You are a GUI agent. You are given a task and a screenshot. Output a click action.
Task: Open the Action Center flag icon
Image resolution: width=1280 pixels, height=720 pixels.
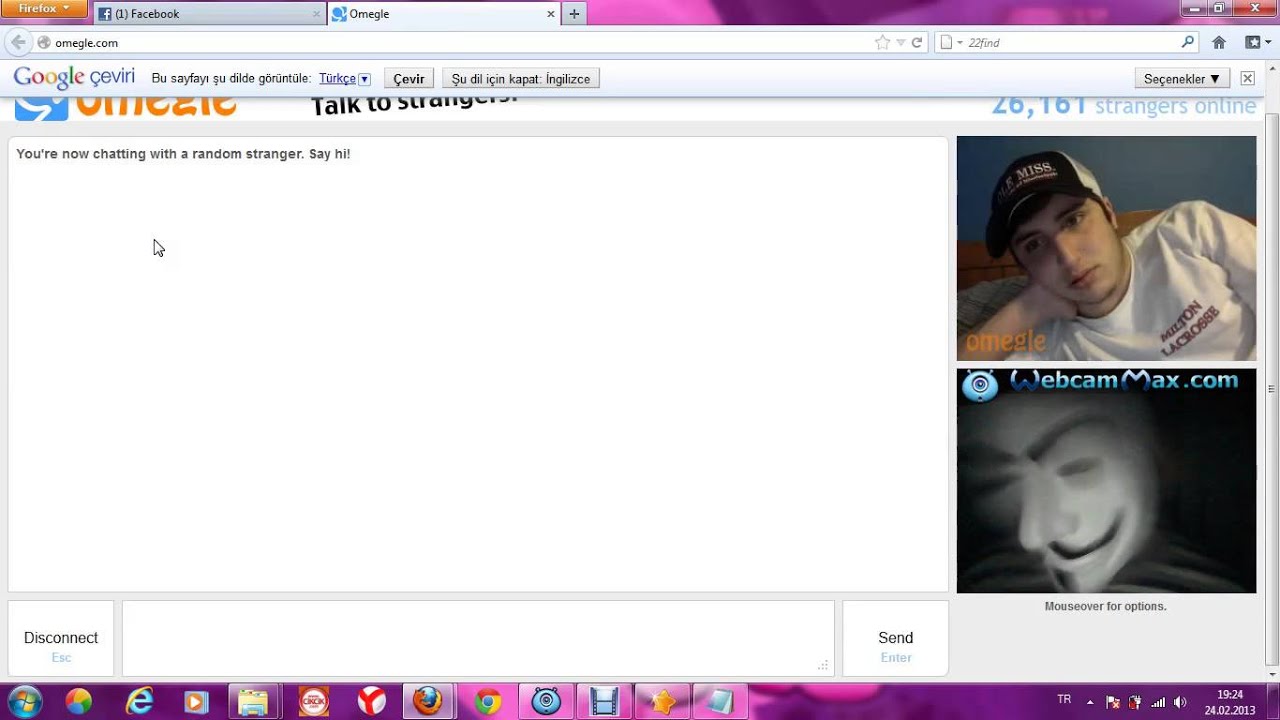pyautogui.click(x=1112, y=702)
